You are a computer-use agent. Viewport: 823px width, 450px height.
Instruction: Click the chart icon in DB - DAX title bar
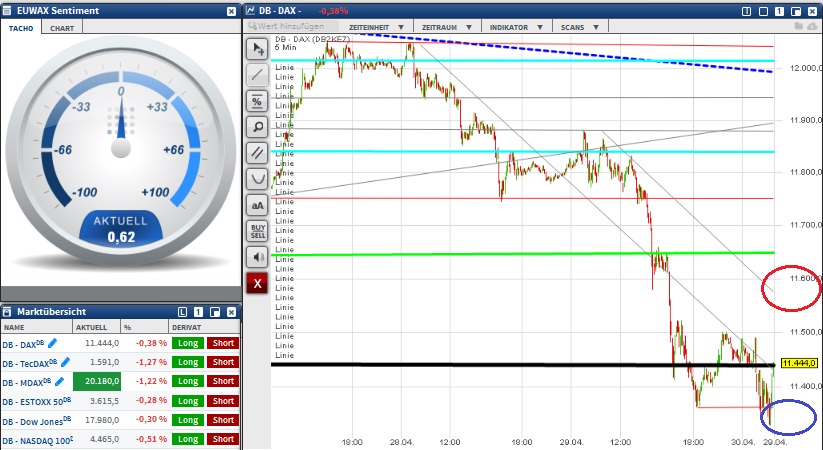(250, 11)
